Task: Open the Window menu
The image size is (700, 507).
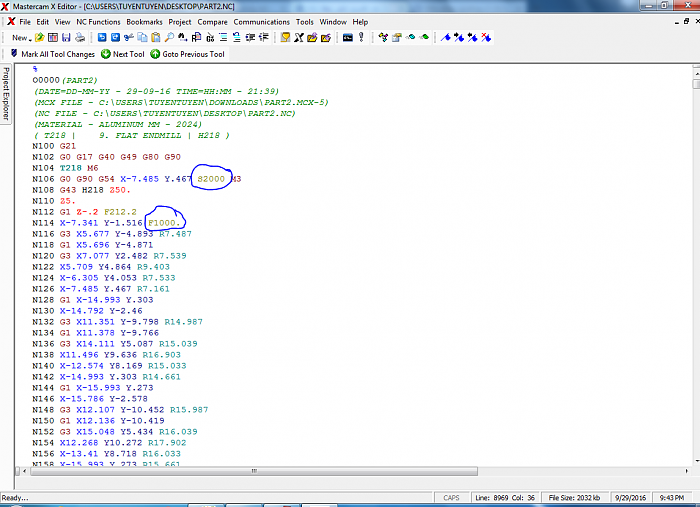Action: click(x=333, y=22)
